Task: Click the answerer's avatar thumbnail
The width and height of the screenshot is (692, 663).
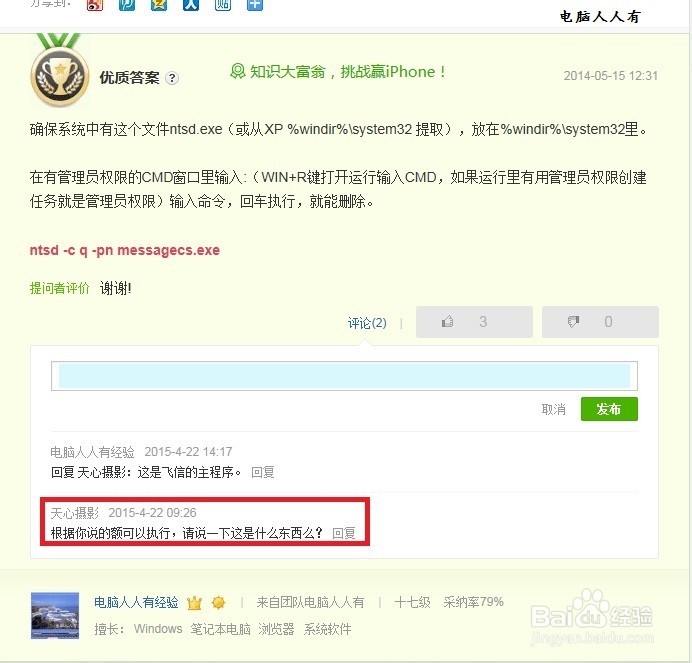Action: coord(55,616)
